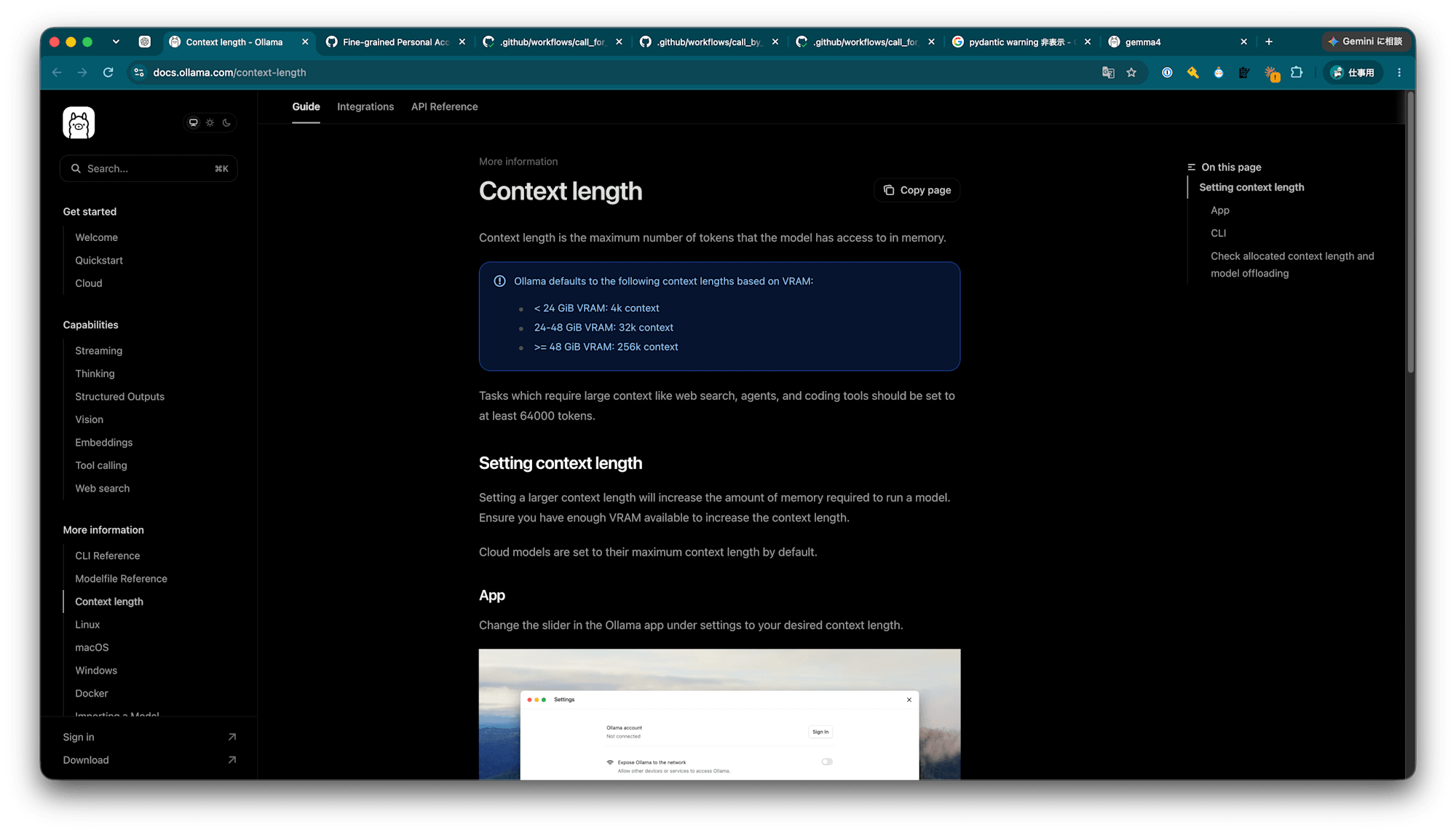
Task: Switch to the pydantic warning 非表示 tab
Action: pyautogui.click(x=1022, y=42)
